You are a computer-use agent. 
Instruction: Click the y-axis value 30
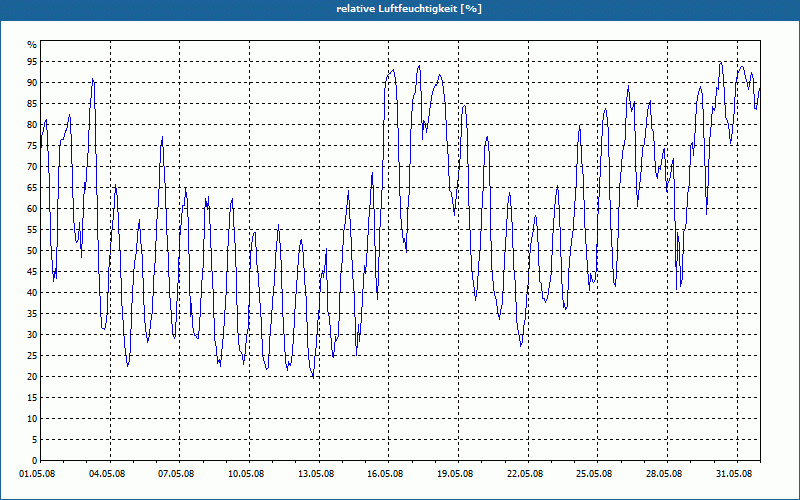32,335
